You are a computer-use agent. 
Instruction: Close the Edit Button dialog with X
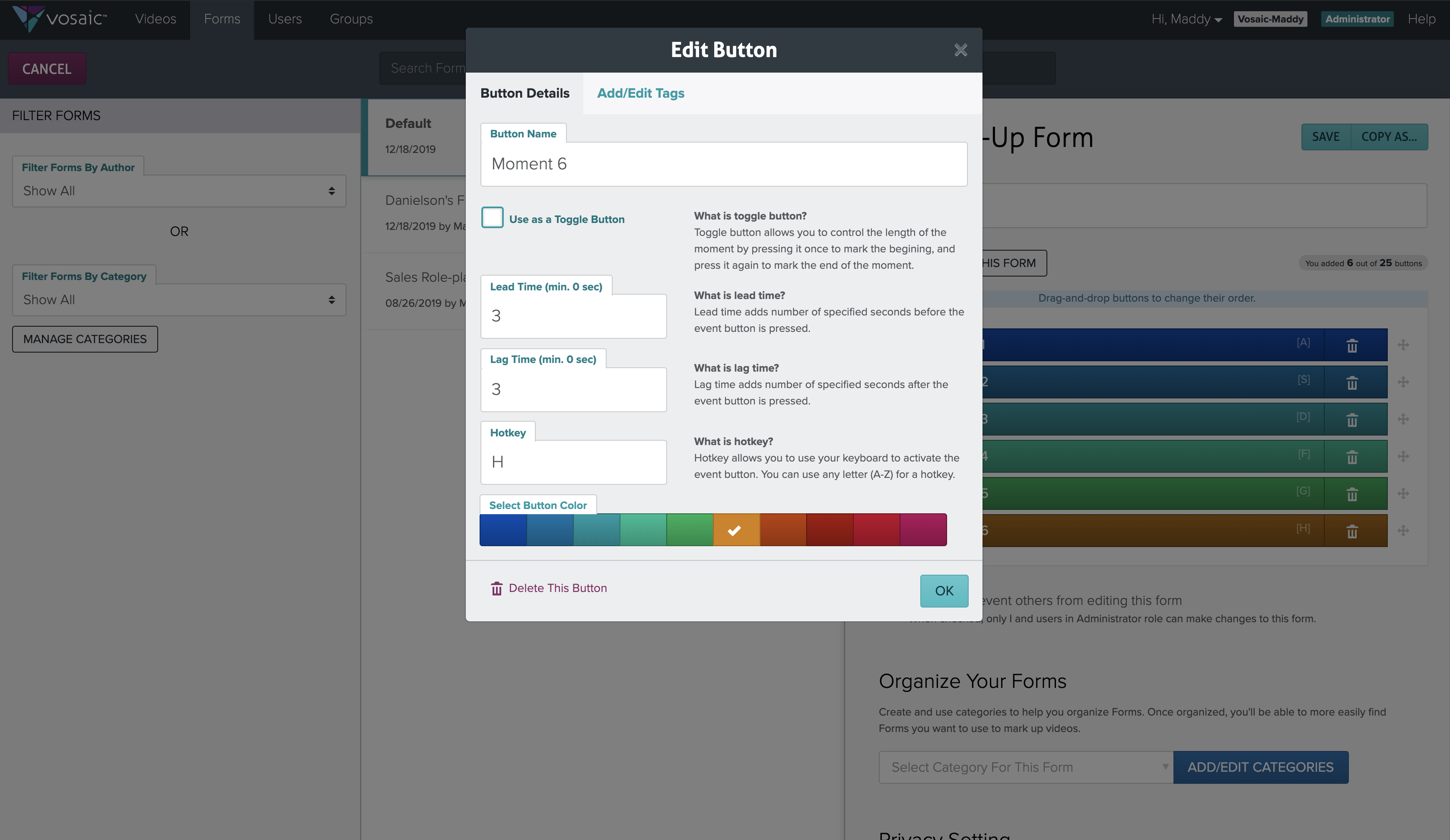[960, 50]
